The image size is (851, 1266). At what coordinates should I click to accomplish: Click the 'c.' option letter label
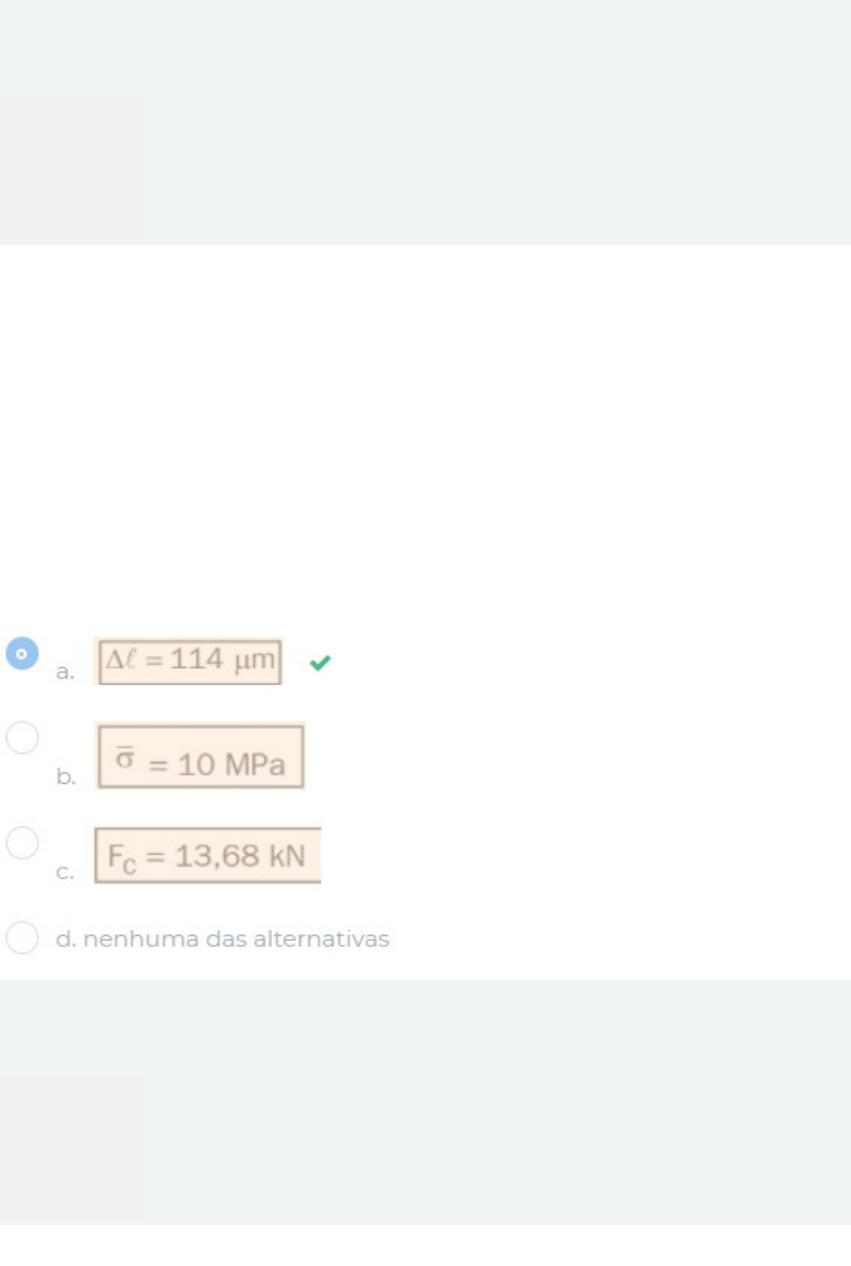[65, 873]
